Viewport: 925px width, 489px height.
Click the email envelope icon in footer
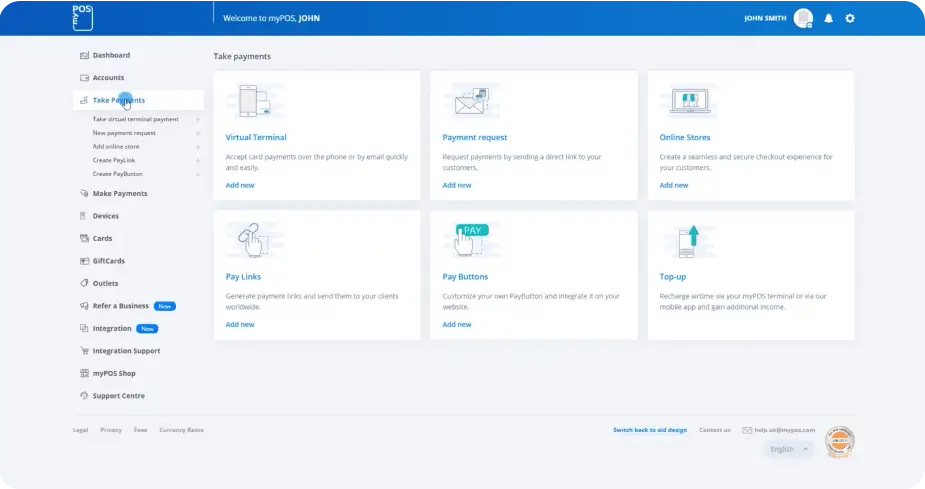[x=747, y=430]
